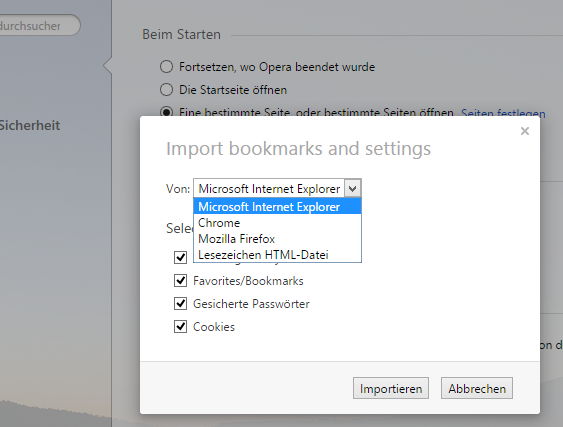Open the Seiten festlegen link
Viewport: 563px width, 427px height.
[x=503, y=113]
